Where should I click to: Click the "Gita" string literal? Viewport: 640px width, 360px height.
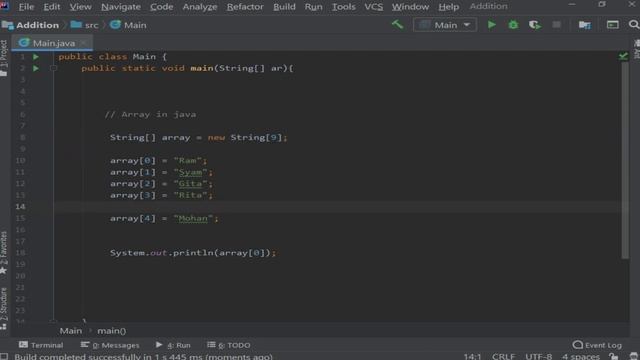pyautogui.click(x=190, y=184)
